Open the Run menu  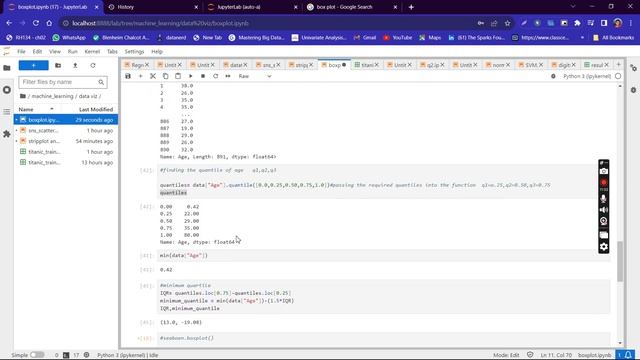73,52
